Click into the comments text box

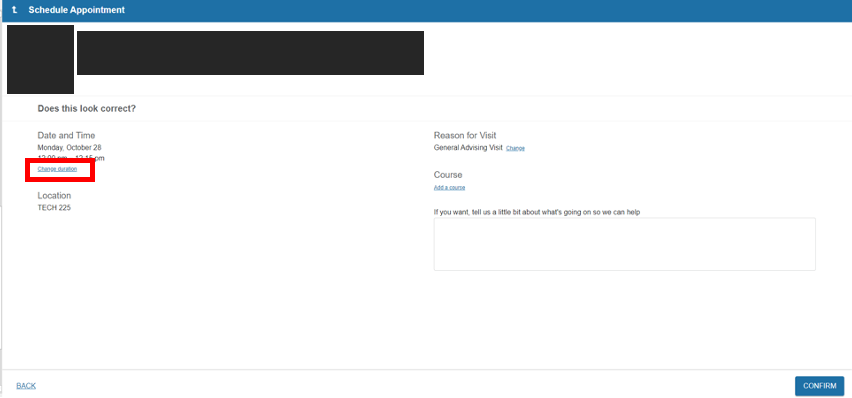click(x=624, y=244)
